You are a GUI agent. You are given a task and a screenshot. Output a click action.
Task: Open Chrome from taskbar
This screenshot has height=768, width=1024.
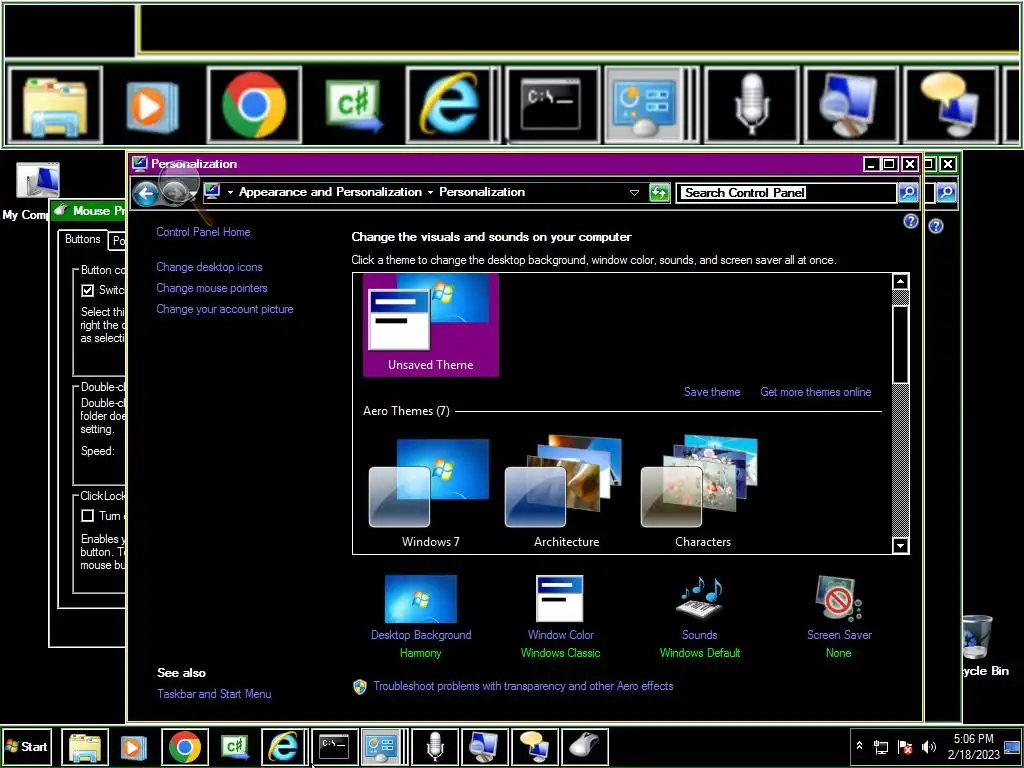(x=185, y=746)
